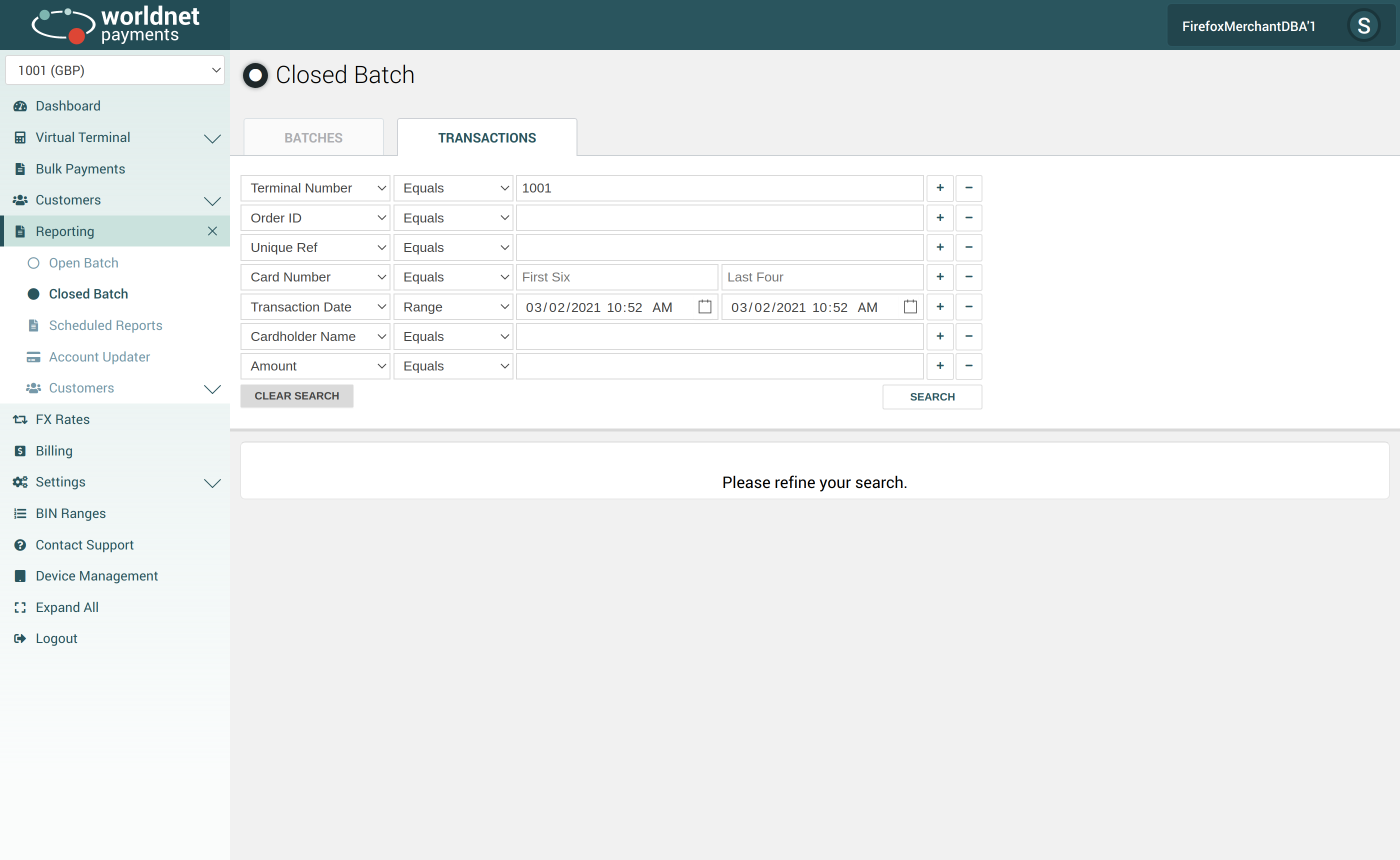Click the user avatar S icon
The image size is (1400, 860).
click(x=1363, y=26)
